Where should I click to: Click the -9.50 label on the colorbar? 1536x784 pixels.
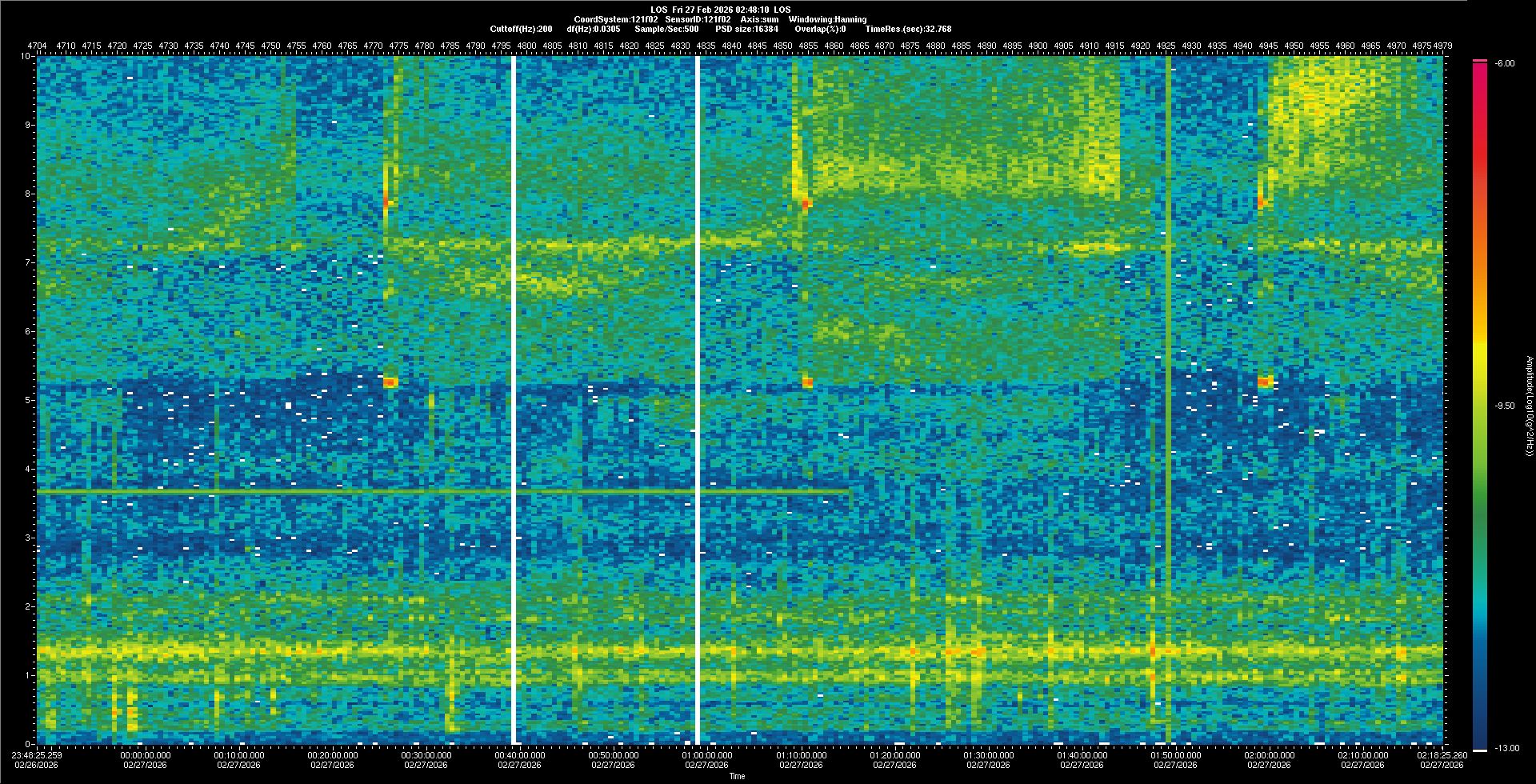1504,406
